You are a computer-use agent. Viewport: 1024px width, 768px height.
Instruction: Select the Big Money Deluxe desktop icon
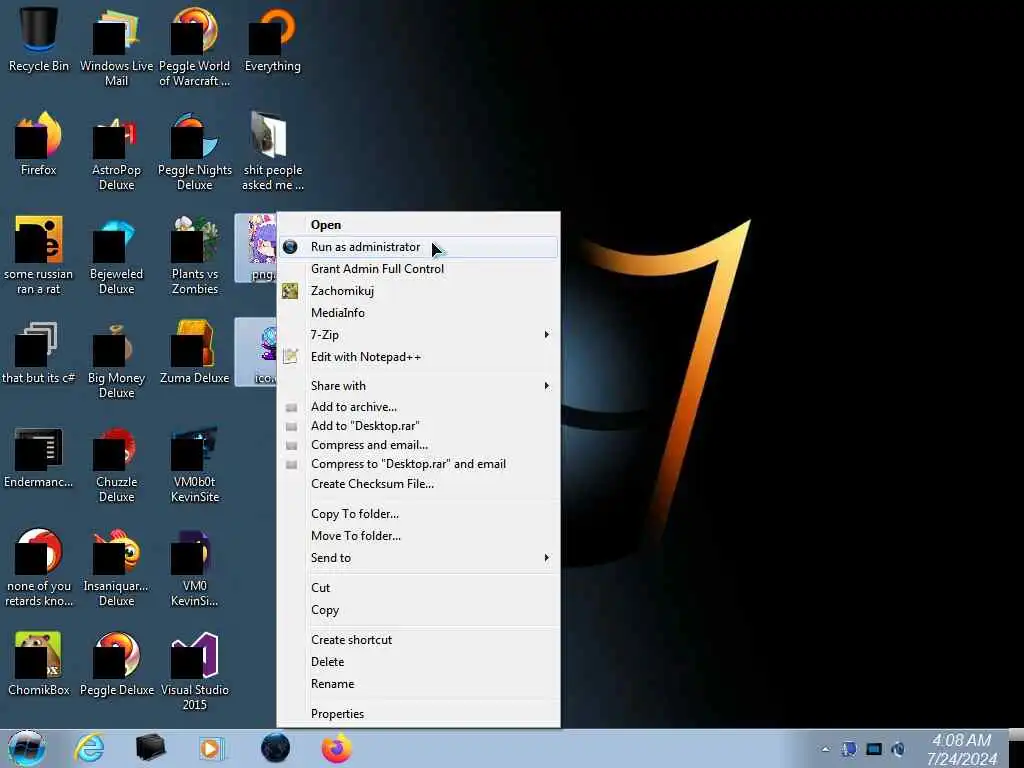[116, 359]
